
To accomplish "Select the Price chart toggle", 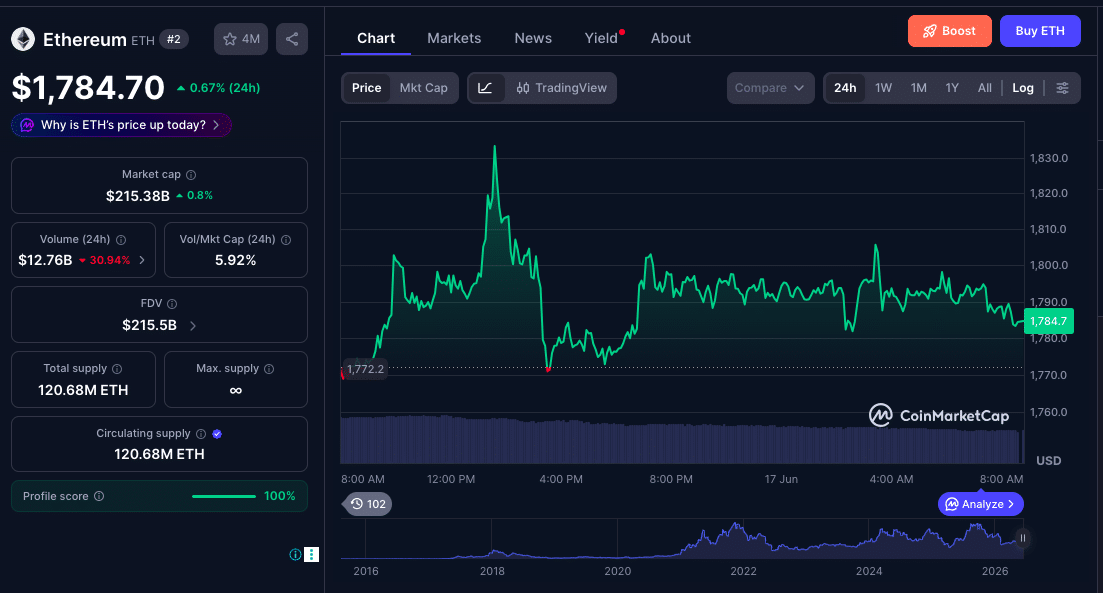I will pos(366,88).
